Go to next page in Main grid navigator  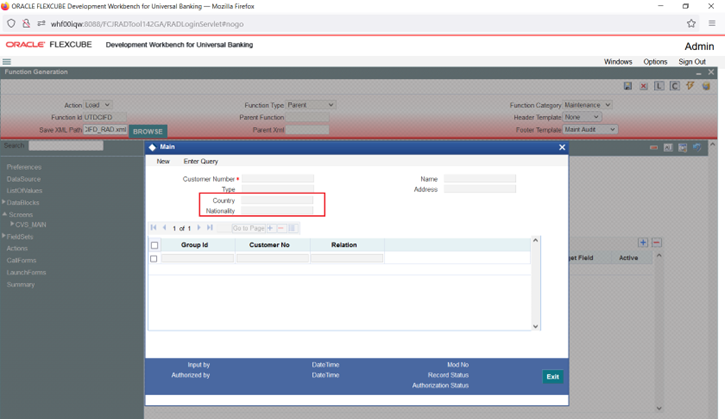tap(199, 228)
